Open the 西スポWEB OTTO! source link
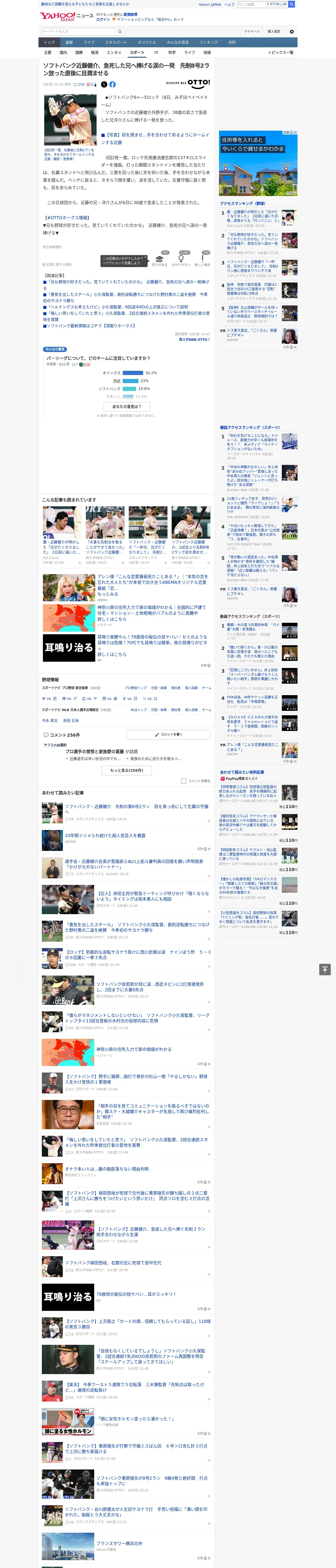This screenshot has height=1568, width=336. click(x=194, y=340)
